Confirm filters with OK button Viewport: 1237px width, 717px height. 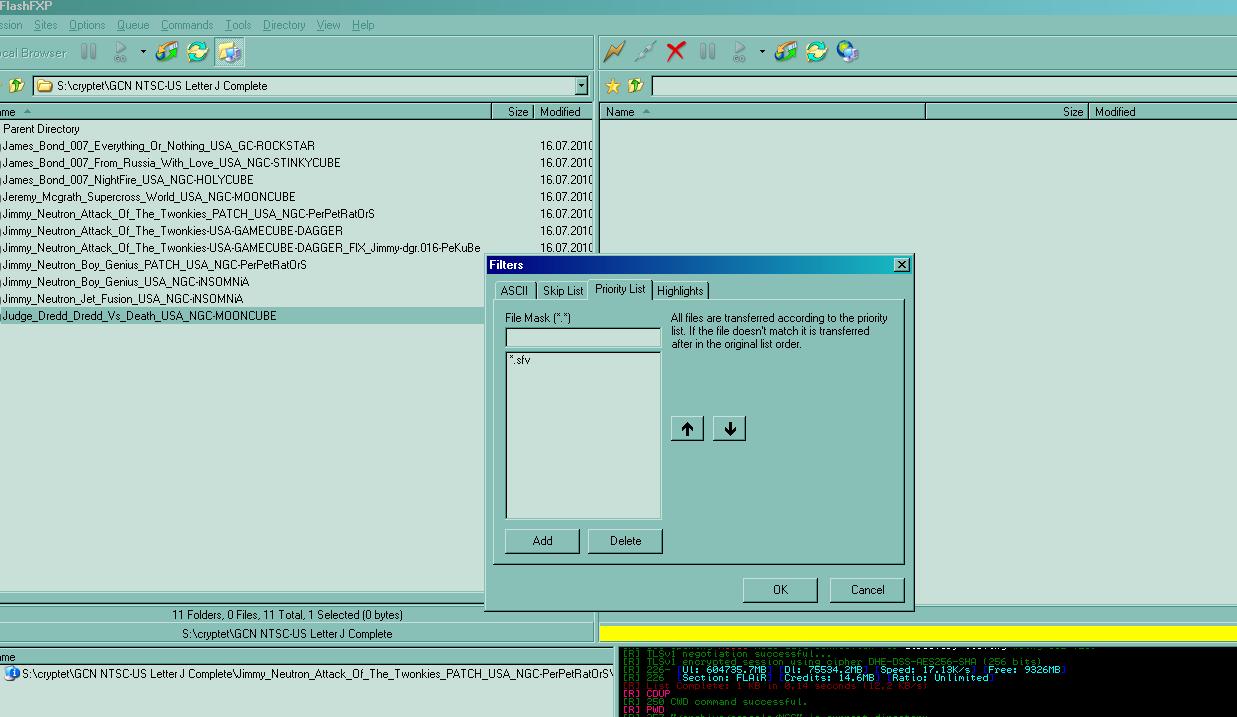780,590
